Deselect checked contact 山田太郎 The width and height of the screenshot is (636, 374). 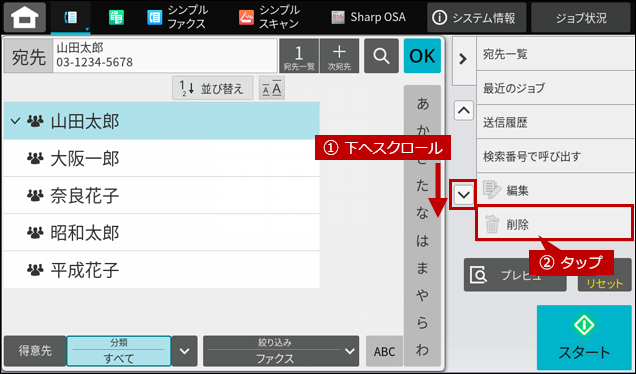click(x=161, y=121)
